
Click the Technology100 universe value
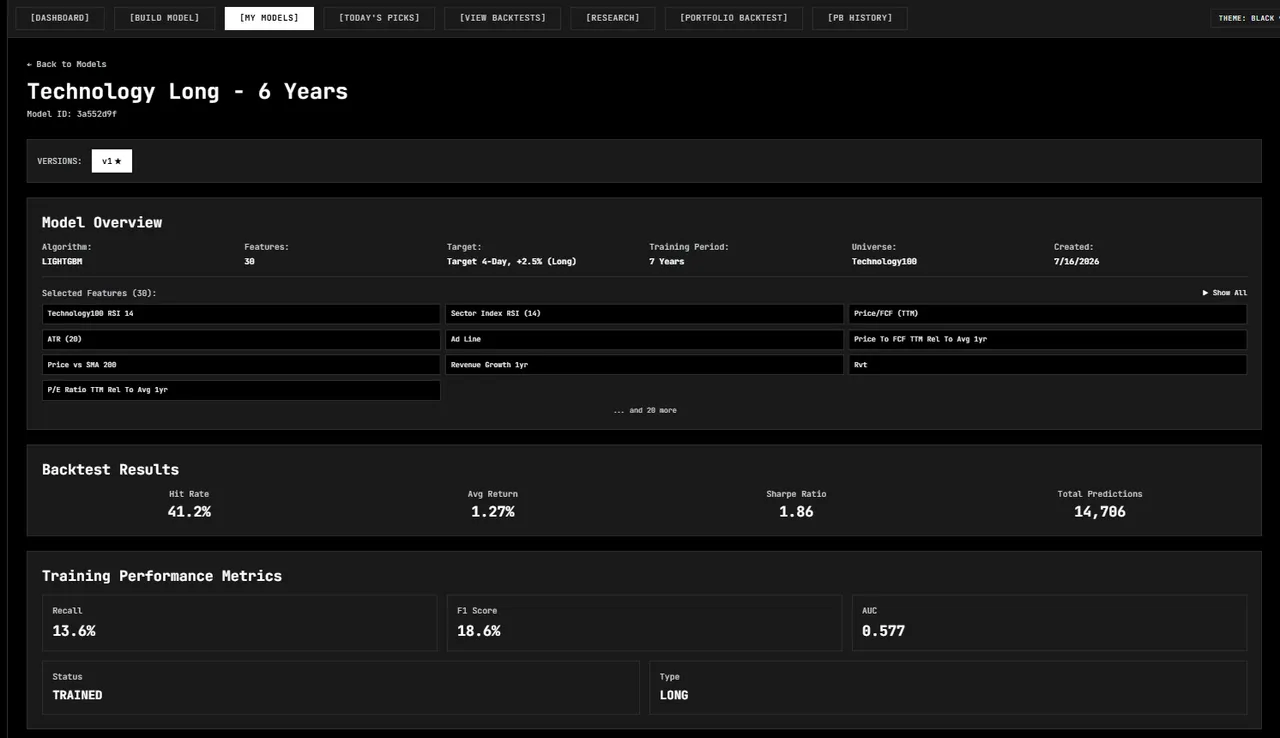[x=884, y=261]
